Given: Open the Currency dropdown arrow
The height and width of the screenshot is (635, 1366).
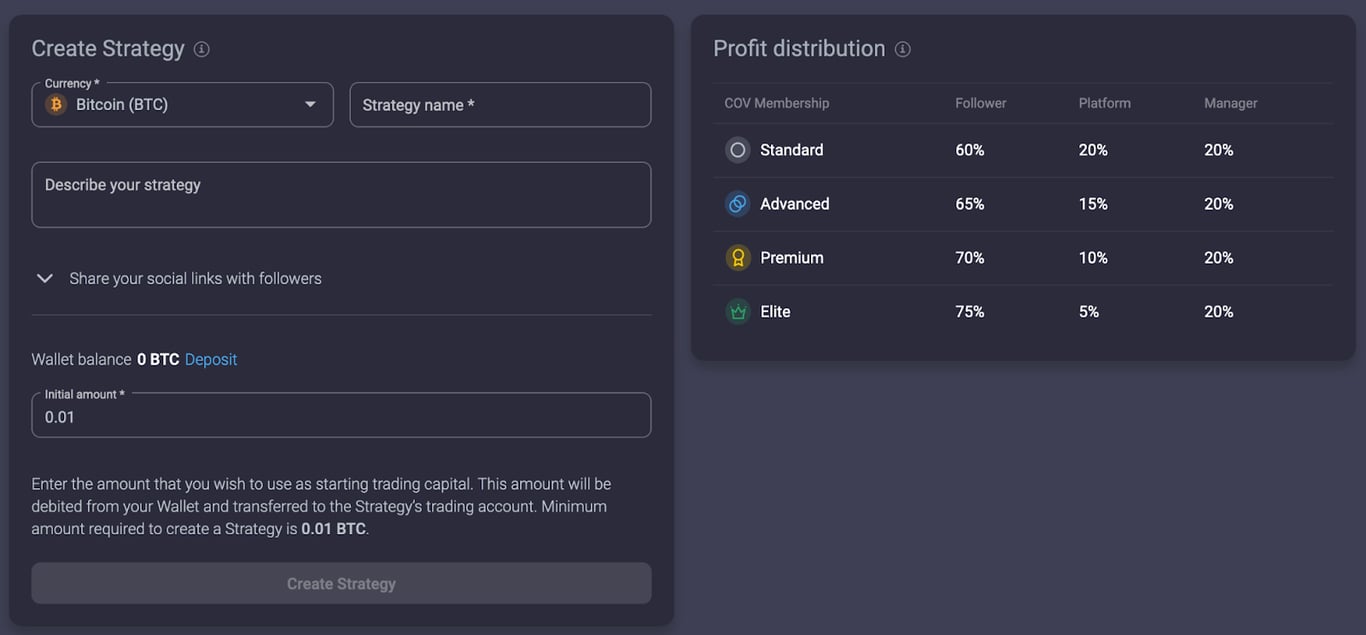Looking at the screenshot, I should [x=310, y=103].
